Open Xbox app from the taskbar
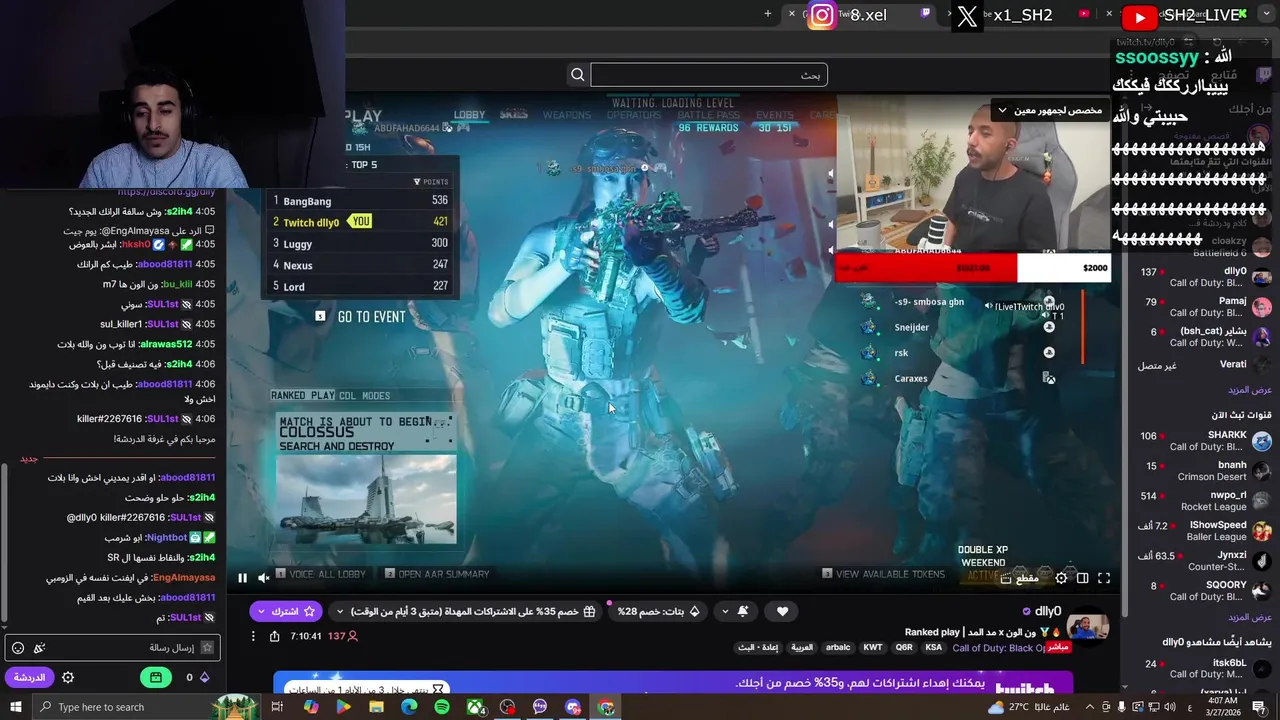1280x720 pixels. point(475,707)
